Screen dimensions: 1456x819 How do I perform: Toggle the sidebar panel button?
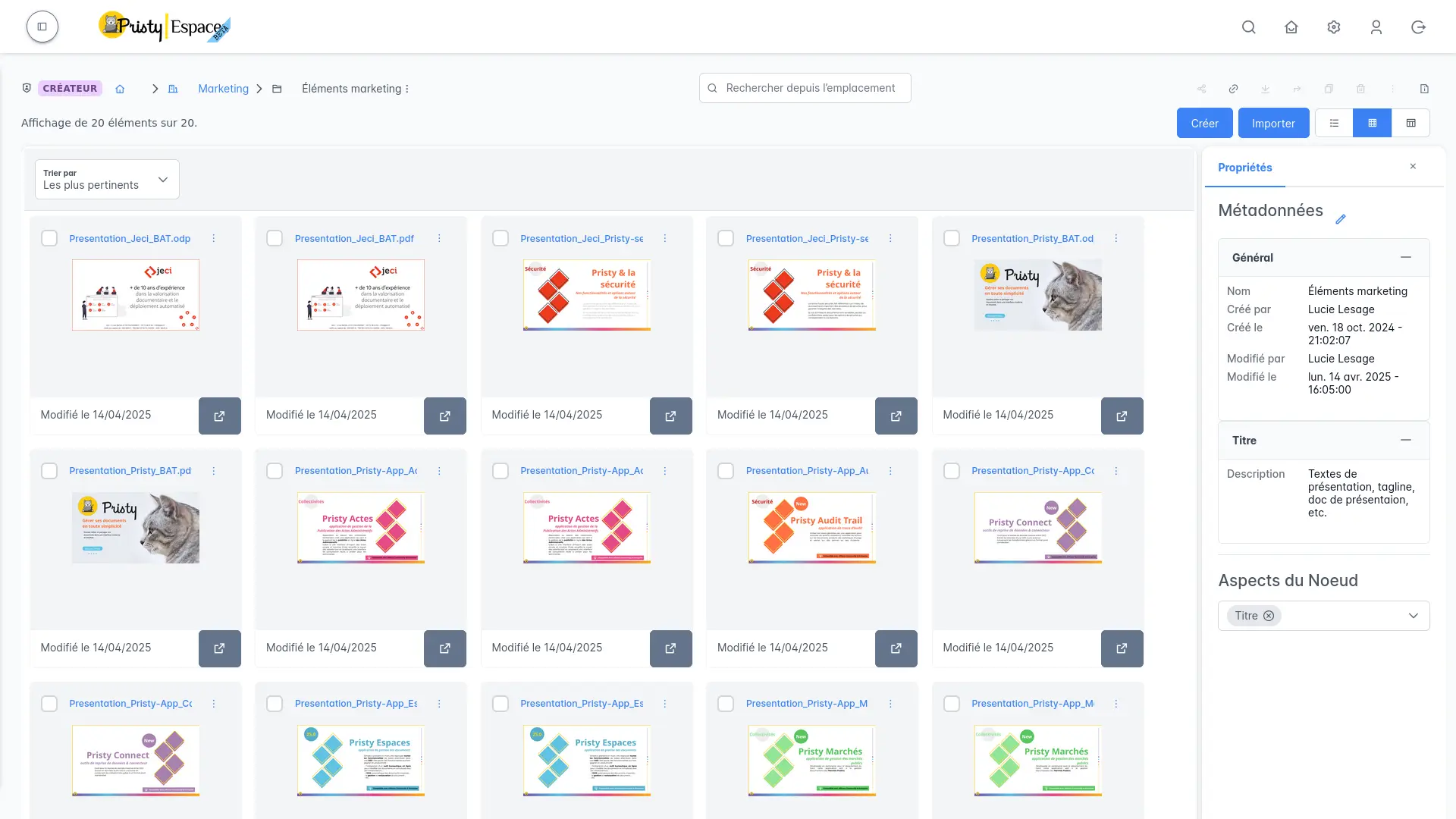click(42, 27)
